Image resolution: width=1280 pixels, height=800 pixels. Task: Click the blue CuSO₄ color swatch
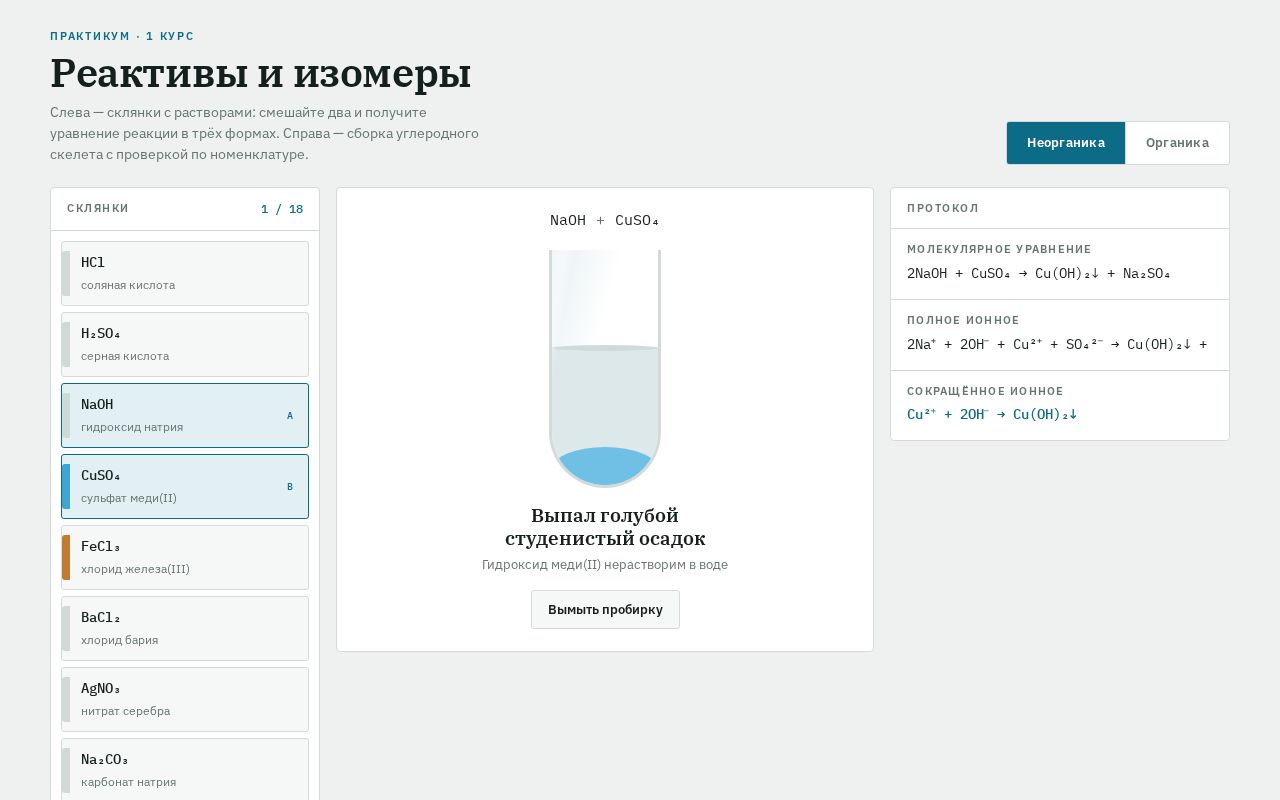point(66,486)
